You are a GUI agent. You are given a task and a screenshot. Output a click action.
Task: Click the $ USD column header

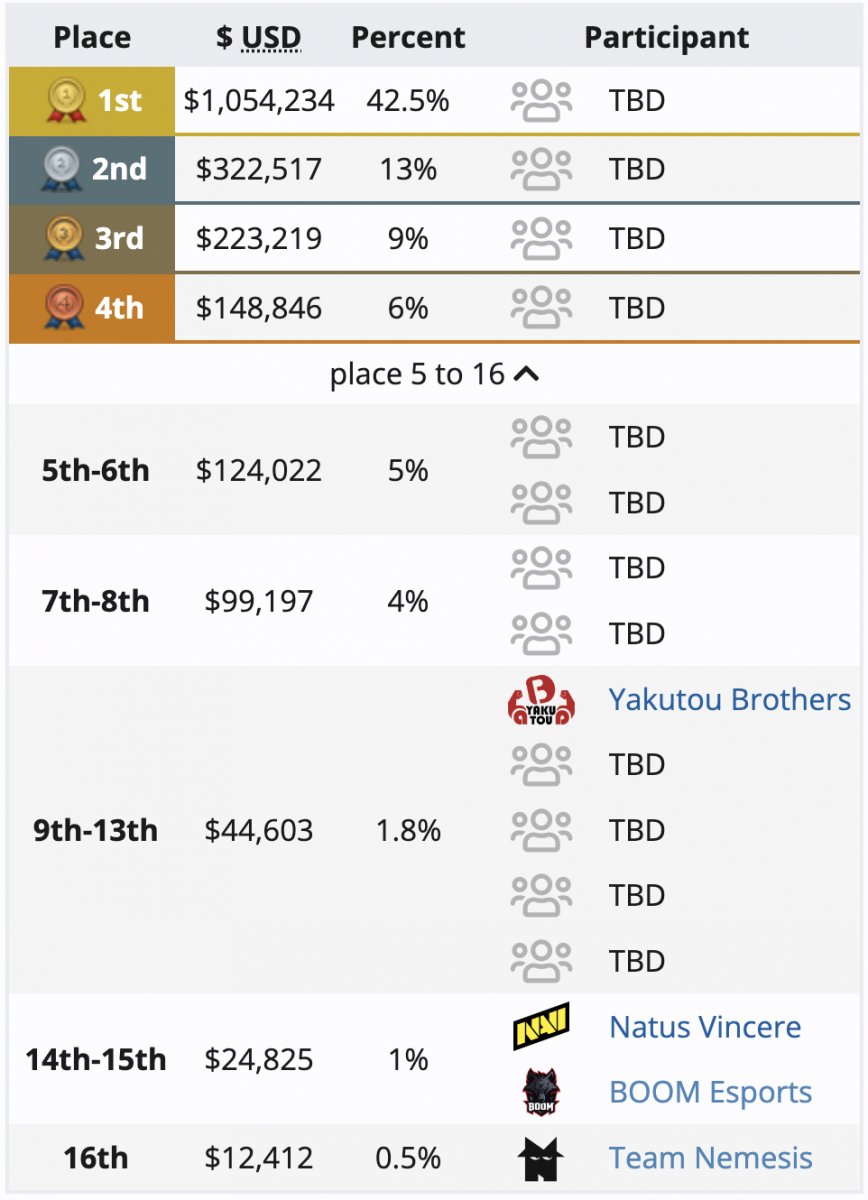tap(259, 38)
